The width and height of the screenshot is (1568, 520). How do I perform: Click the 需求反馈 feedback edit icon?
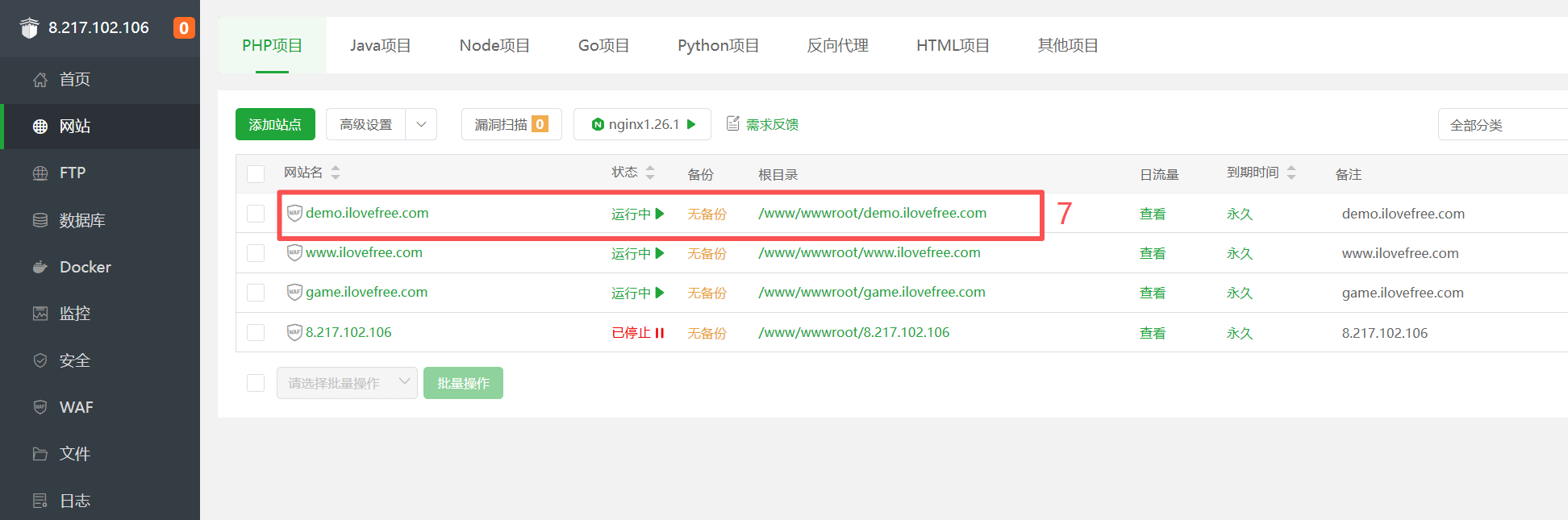click(x=732, y=123)
